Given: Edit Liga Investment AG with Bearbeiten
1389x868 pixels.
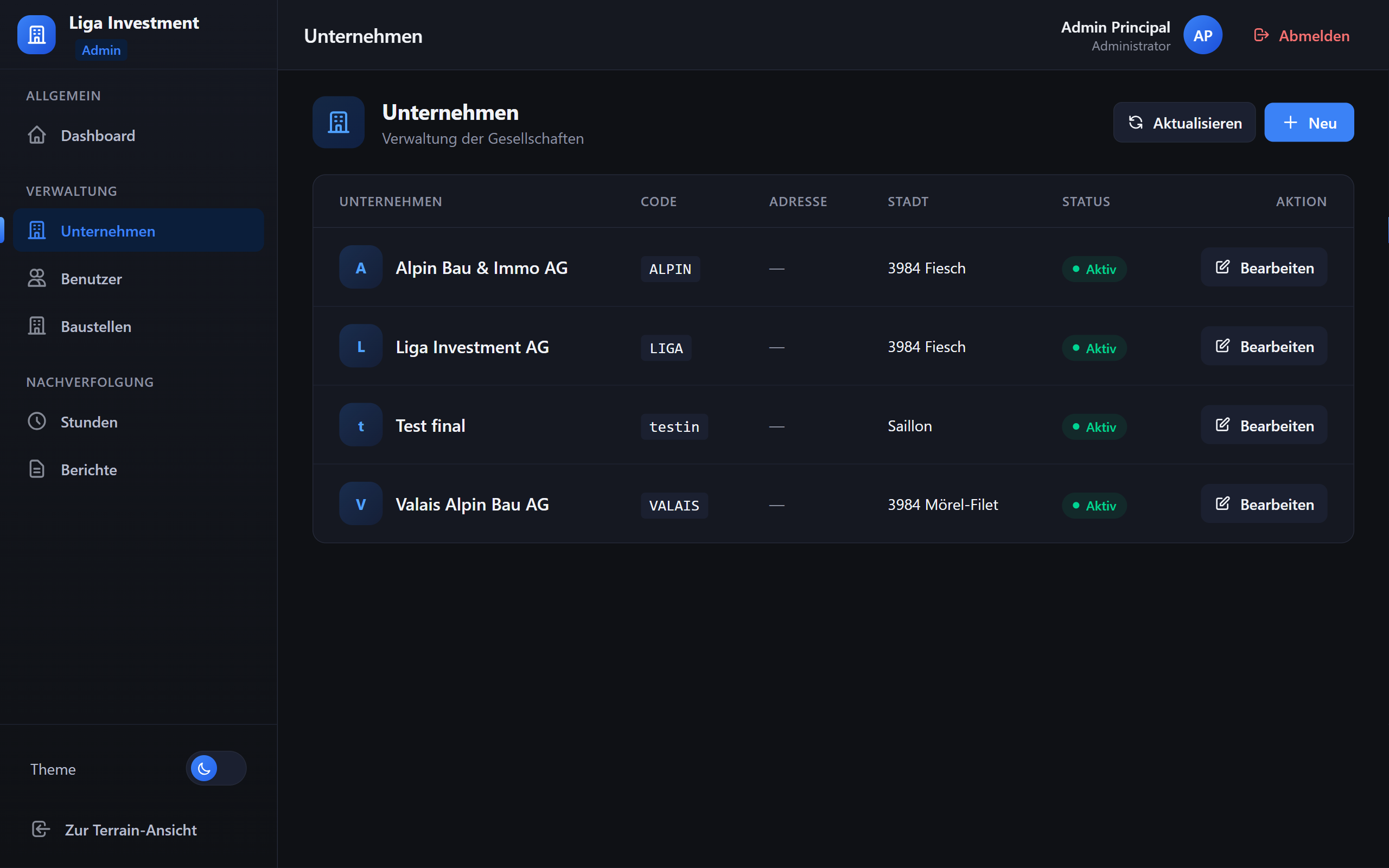Looking at the screenshot, I should 1264,347.
